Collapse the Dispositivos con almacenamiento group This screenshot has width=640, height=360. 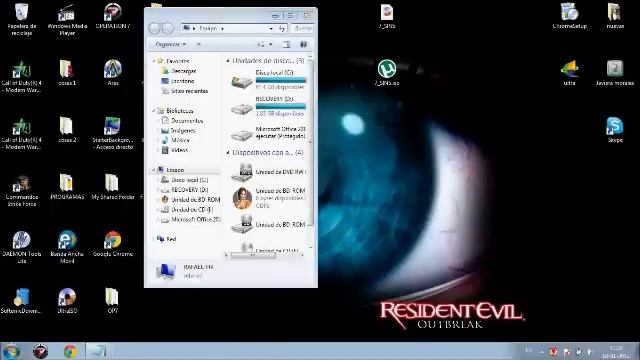pos(228,152)
